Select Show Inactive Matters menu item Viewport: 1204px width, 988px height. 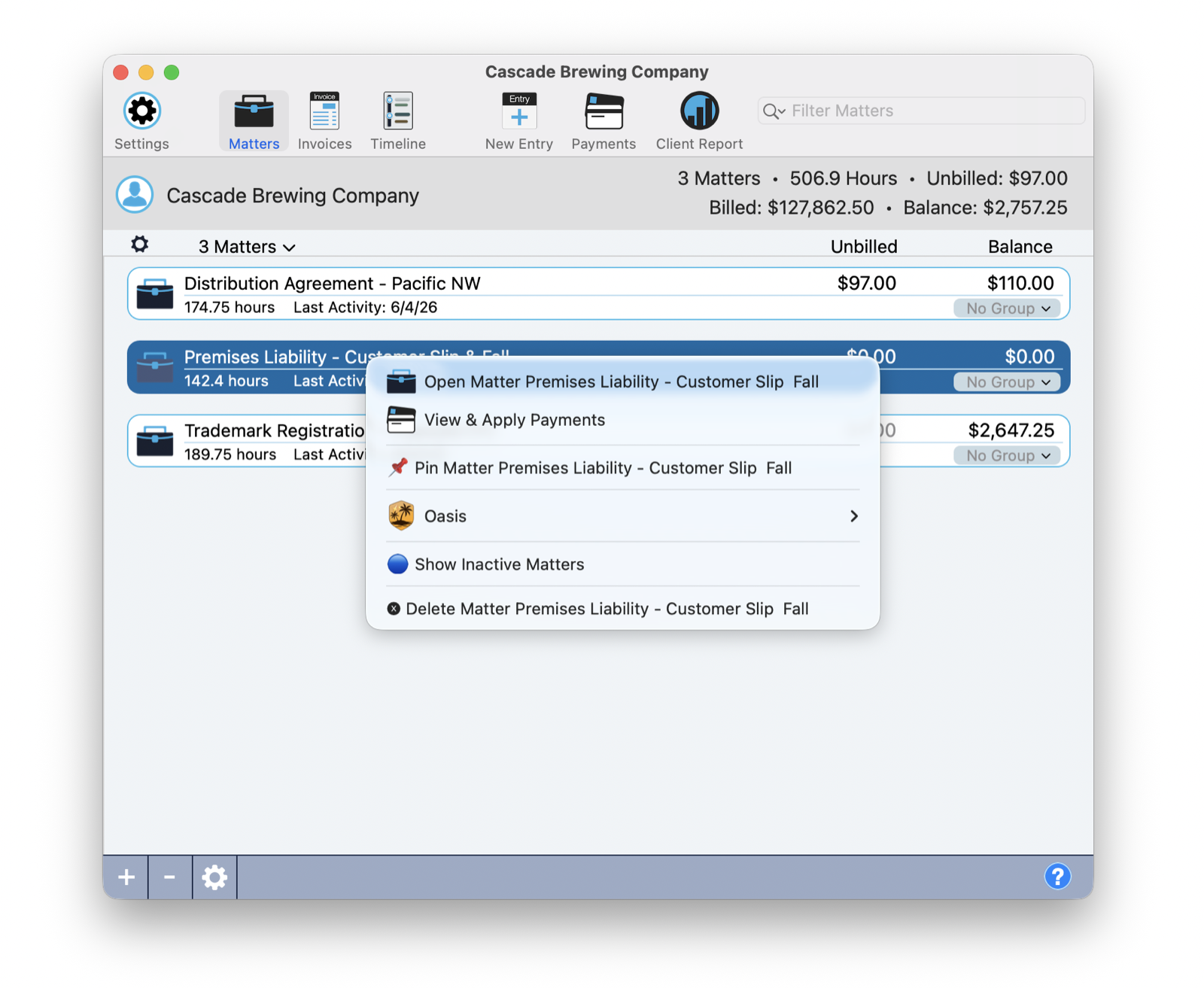tap(622, 564)
